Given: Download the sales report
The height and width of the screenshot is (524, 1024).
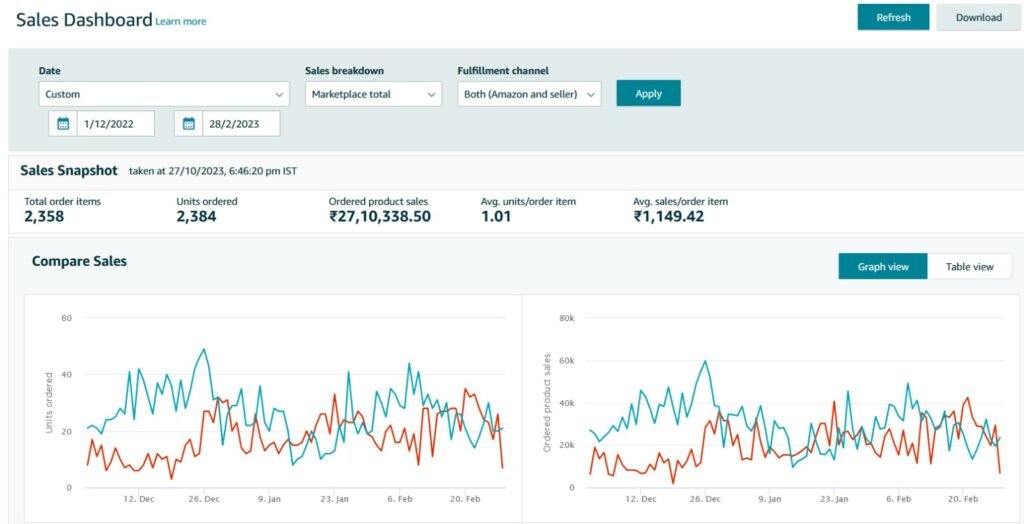Looking at the screenshot, I should point(979,18).
